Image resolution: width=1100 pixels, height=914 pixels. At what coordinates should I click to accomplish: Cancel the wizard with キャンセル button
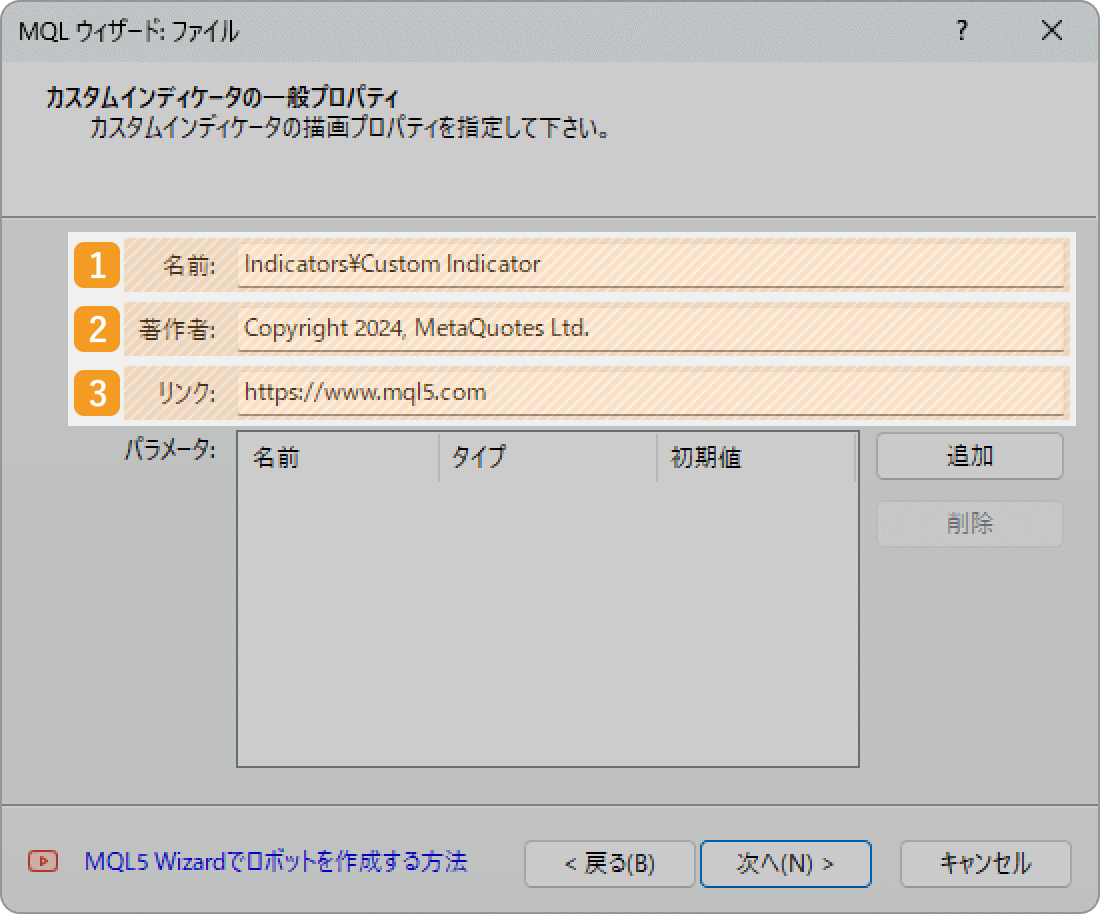click(x=986, y=863)
